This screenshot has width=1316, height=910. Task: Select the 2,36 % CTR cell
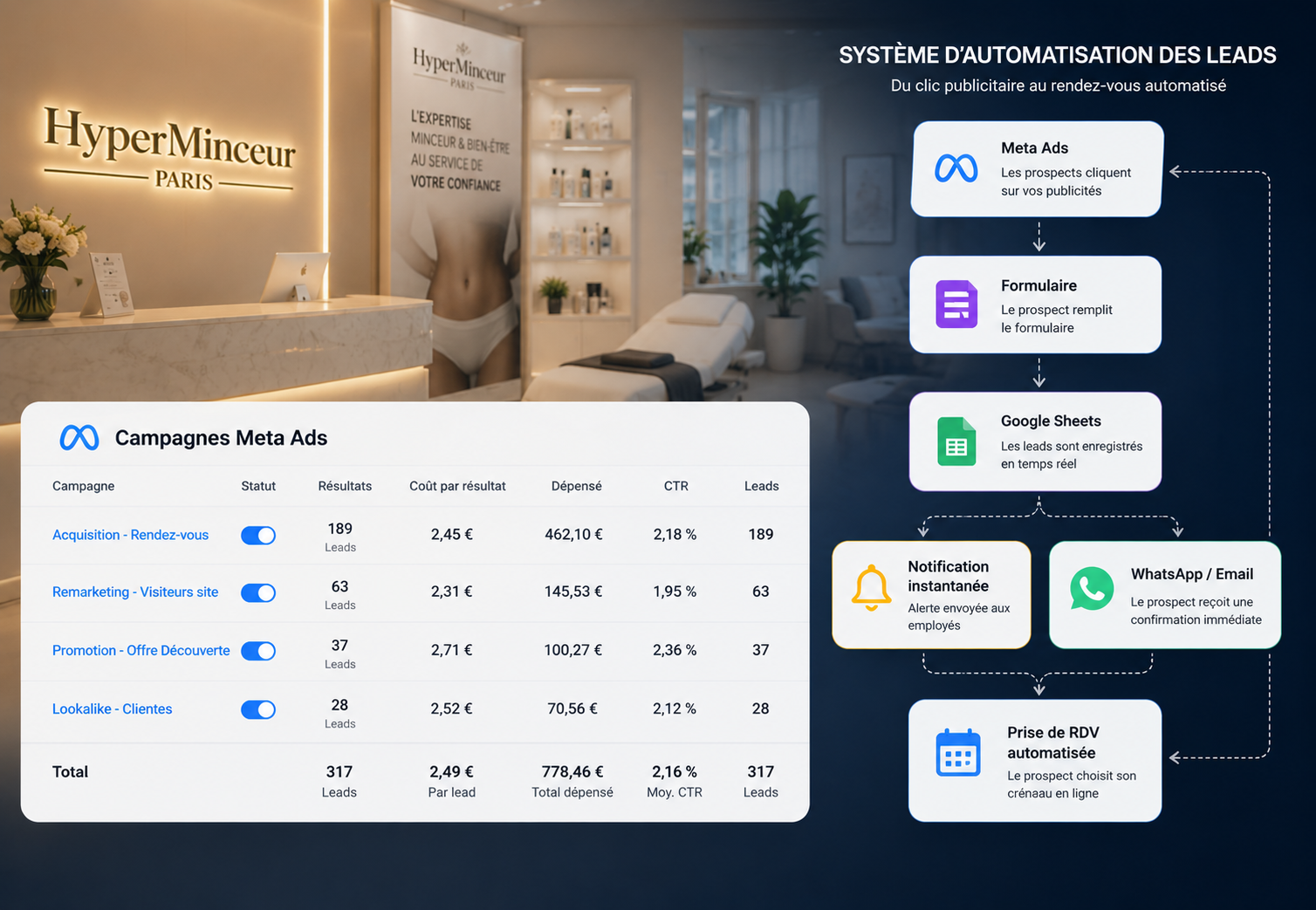pyautogui.click(x=675, y=650)
